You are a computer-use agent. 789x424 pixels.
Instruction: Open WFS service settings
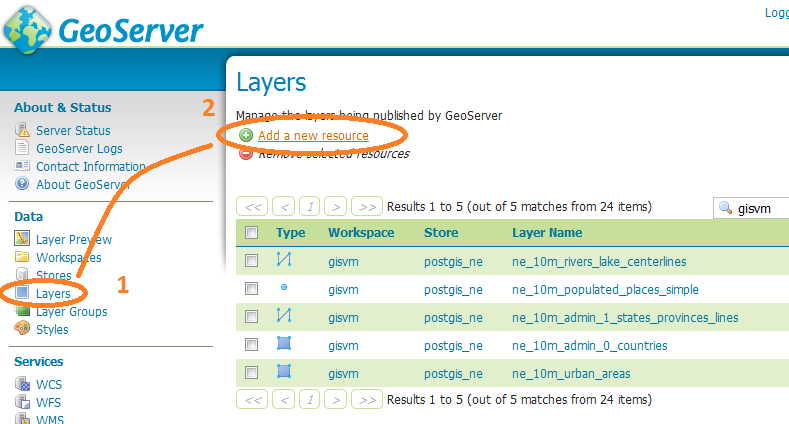48,403
